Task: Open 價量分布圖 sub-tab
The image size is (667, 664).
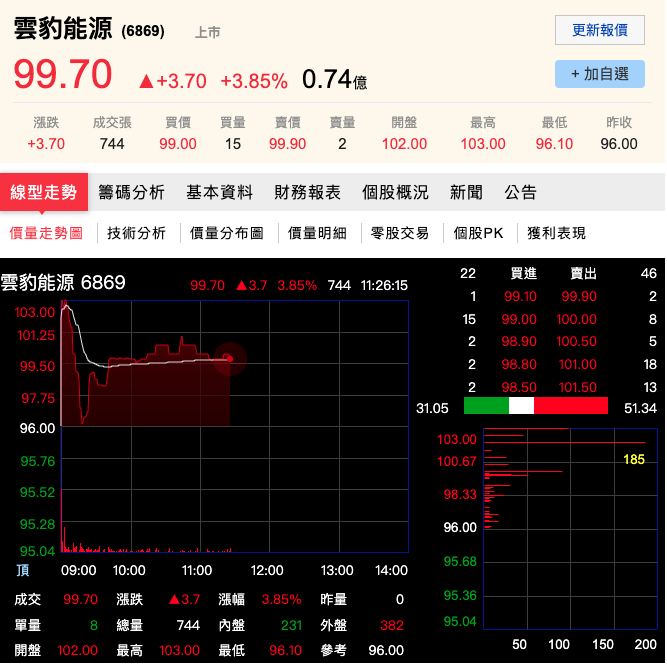Action: click(x=227, y=233)
